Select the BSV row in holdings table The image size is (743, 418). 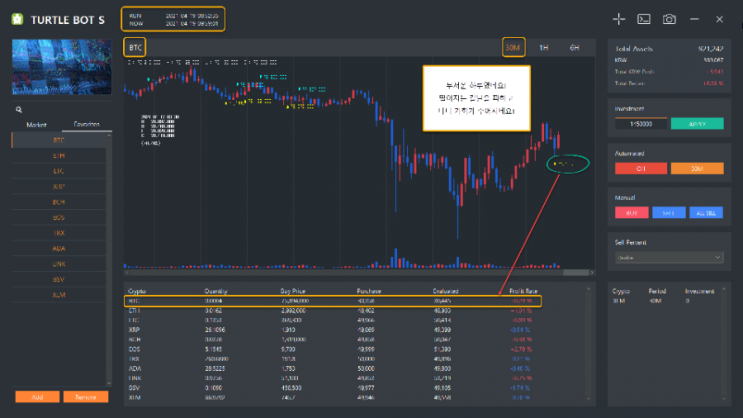tap(333, 388)
